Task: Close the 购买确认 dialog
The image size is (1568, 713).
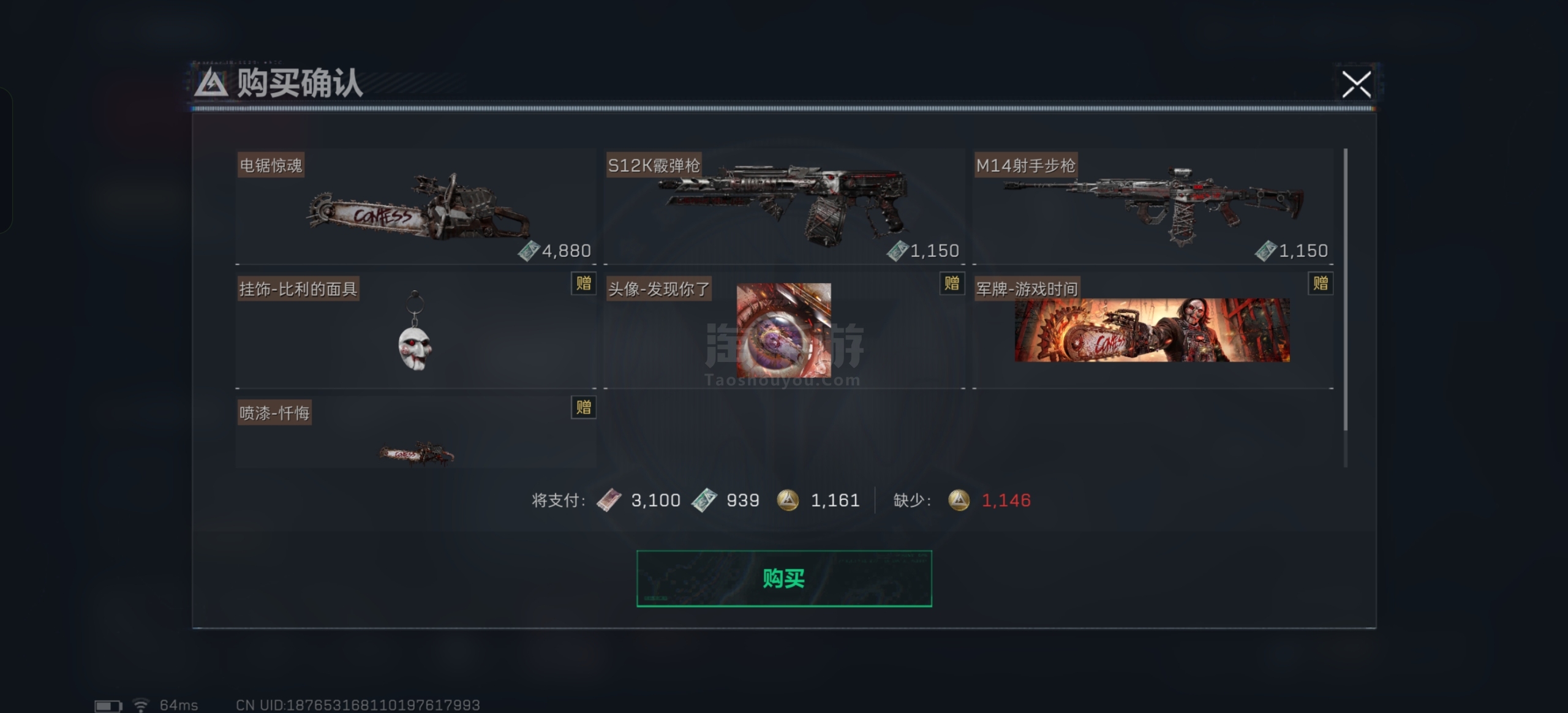Action: [1356, 85]
